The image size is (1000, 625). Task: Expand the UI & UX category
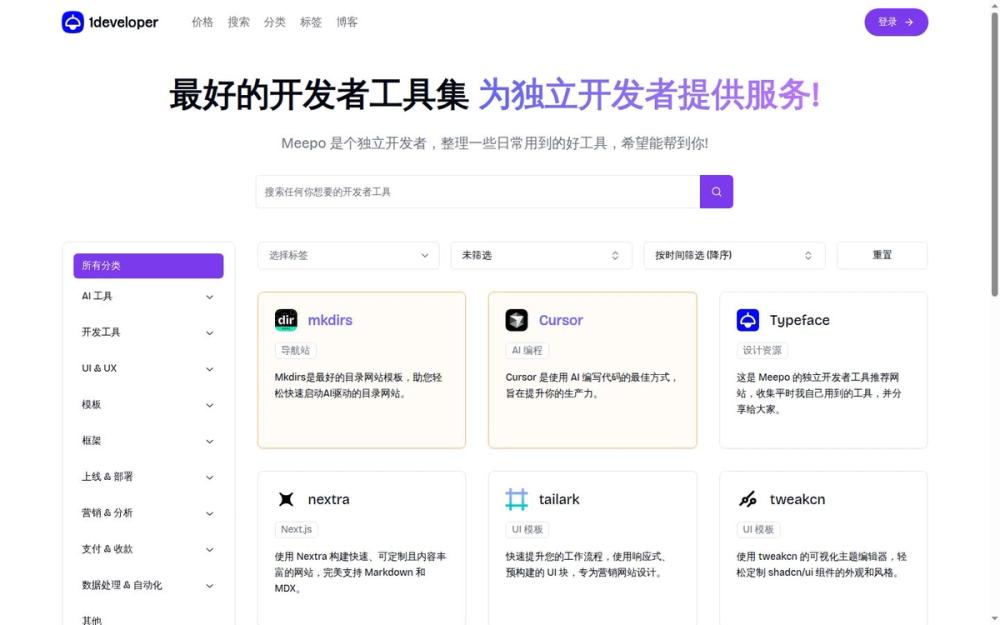click(148, 369)
